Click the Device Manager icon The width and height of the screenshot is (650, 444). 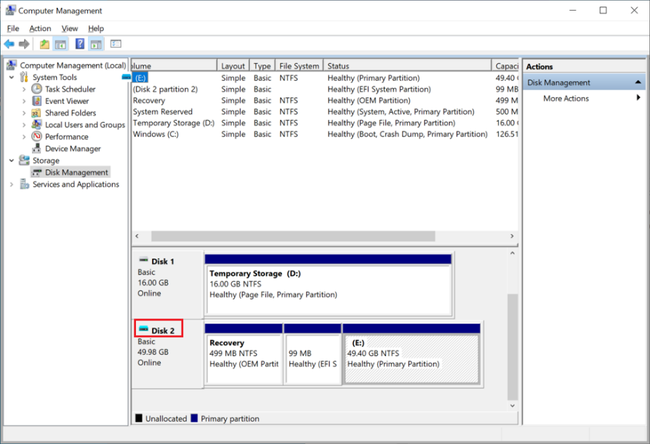pyautogui.click(x=36, y=148)
